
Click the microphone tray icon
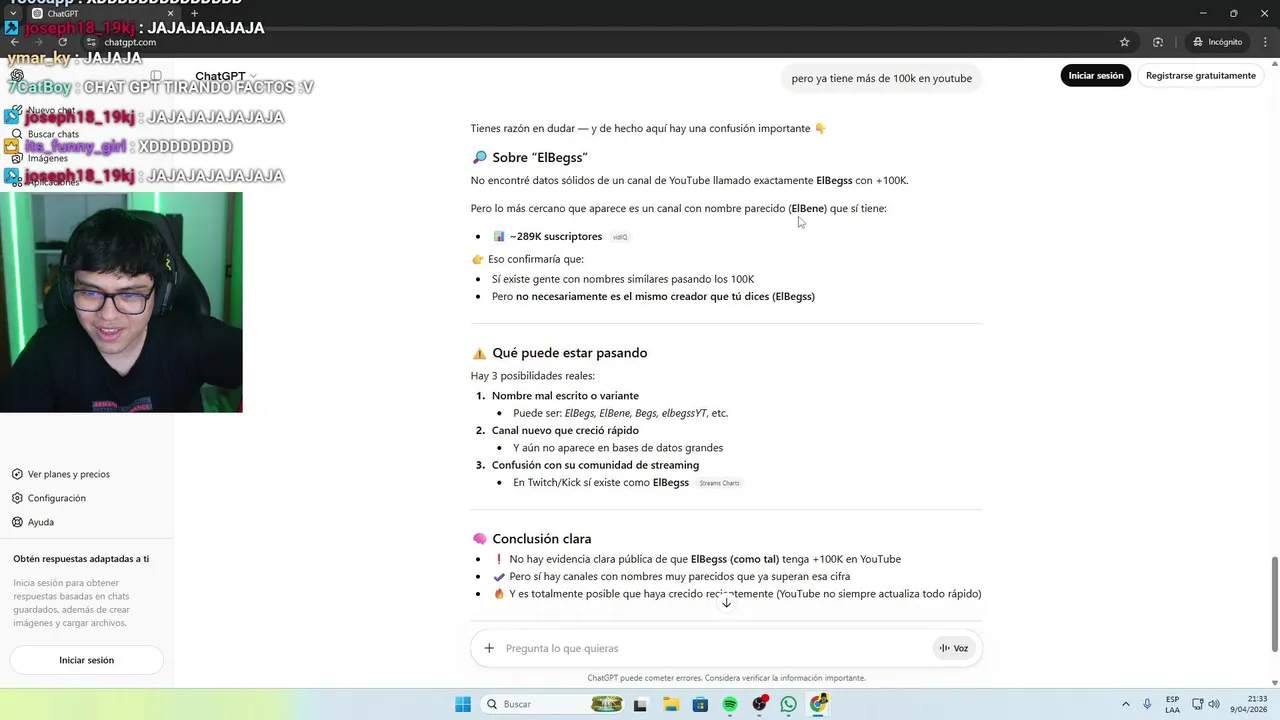1147,704
